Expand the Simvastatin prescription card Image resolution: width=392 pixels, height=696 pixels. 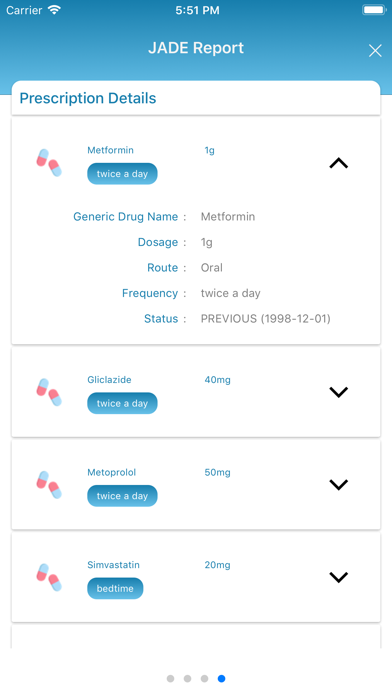point(339,577)
